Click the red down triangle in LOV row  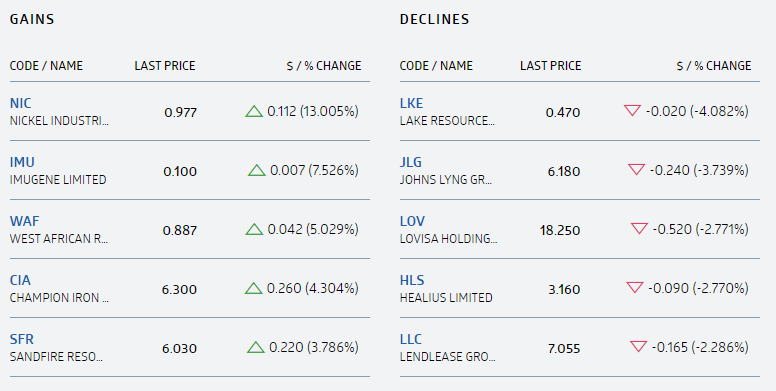(639, 229)
